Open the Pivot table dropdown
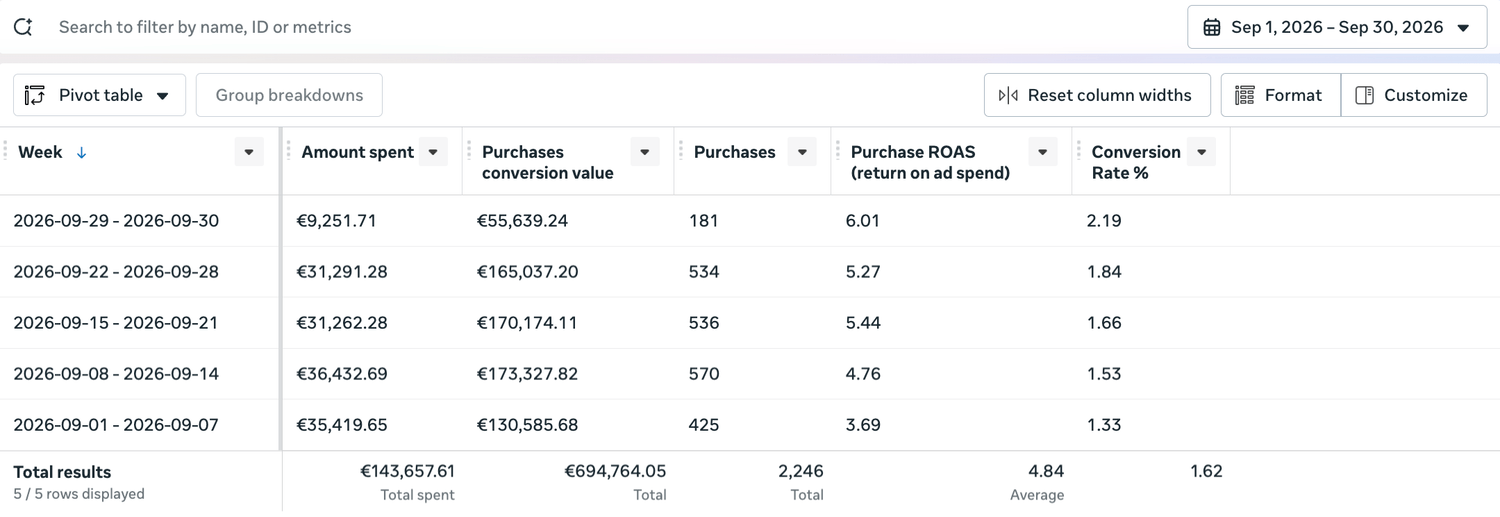Image resolution: width=1500 pixels, height=517 pixels. pyautogui.click(x=99, y=95)
